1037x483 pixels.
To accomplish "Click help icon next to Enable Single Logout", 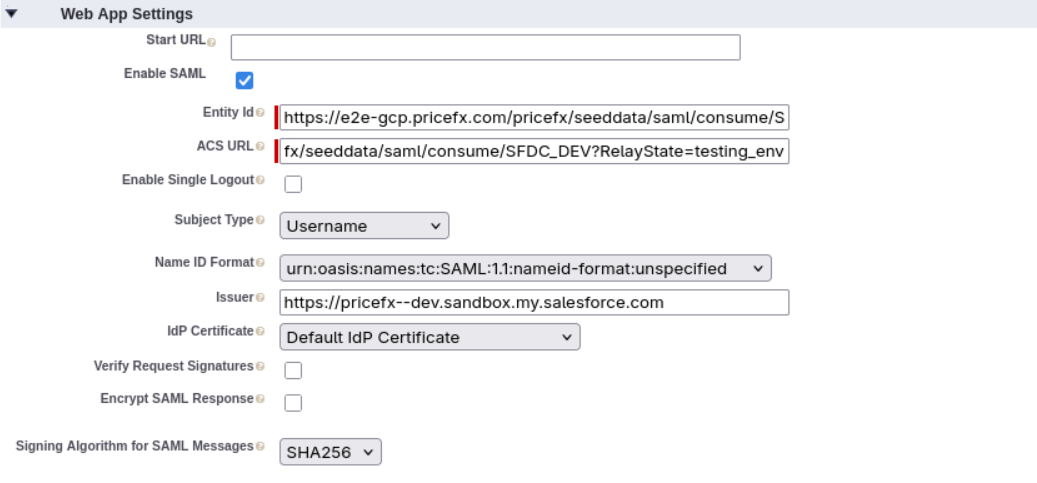I will pos(261,180).
